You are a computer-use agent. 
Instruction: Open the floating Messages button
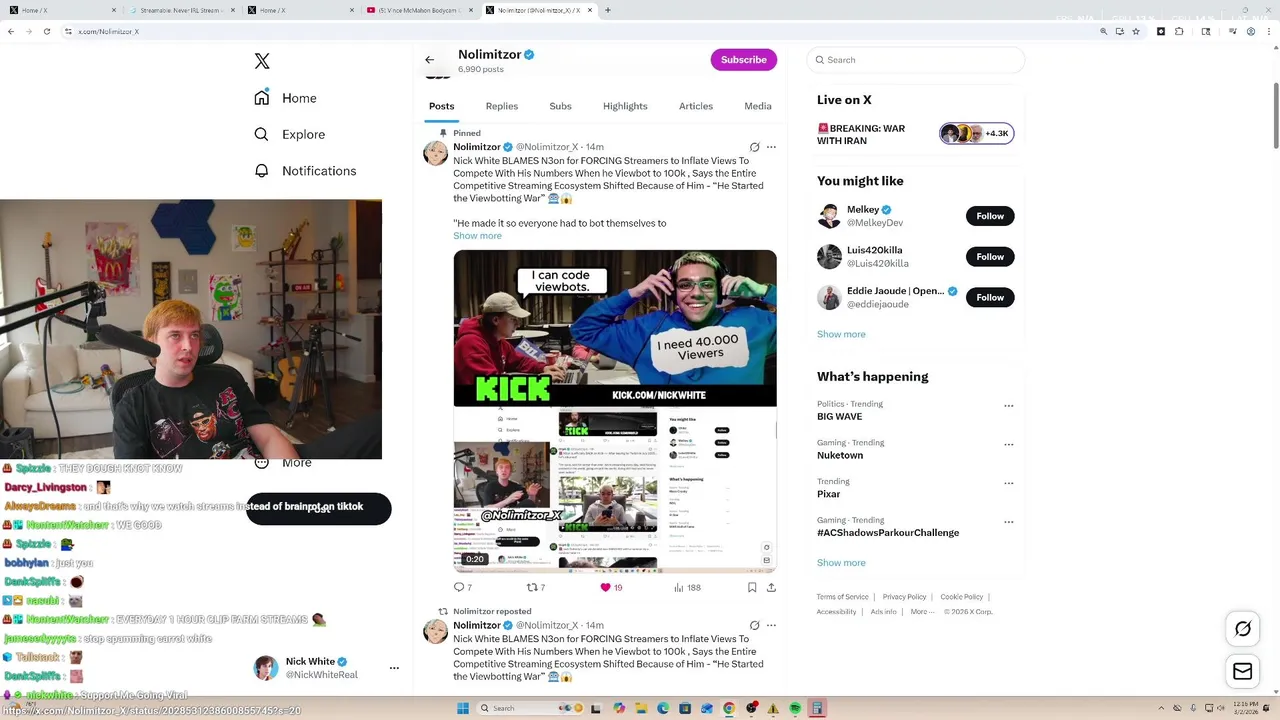point(1243,672)
